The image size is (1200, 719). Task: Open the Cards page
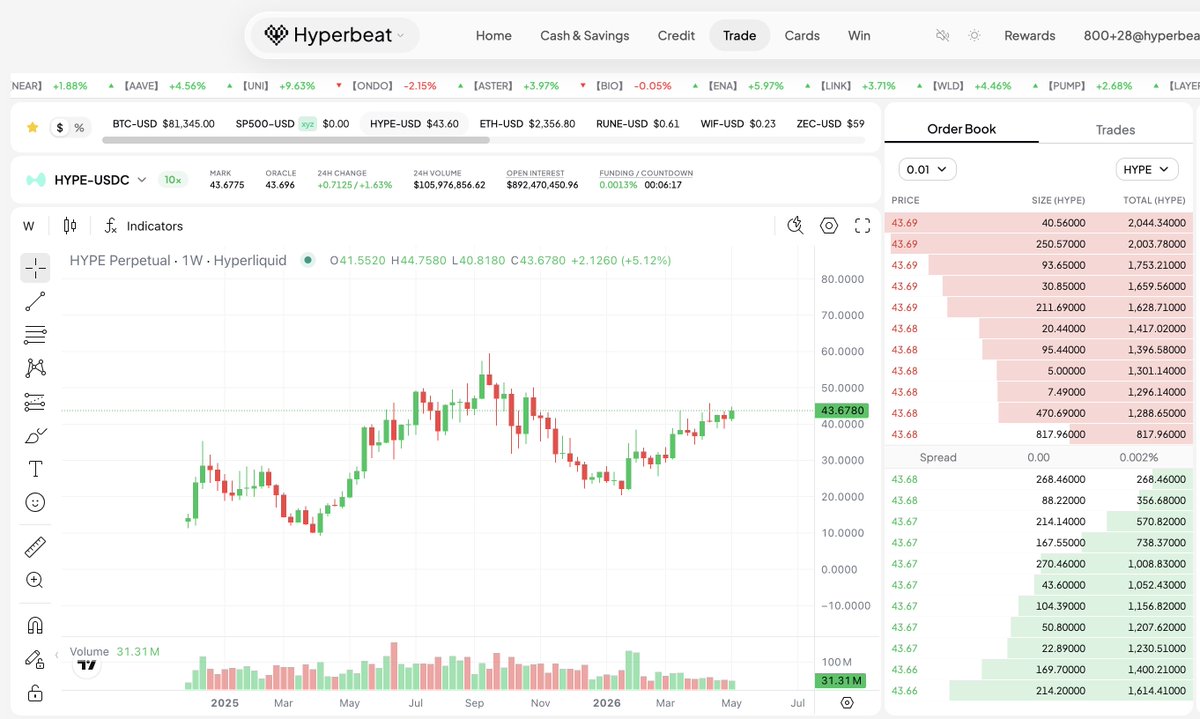(802, 35)
